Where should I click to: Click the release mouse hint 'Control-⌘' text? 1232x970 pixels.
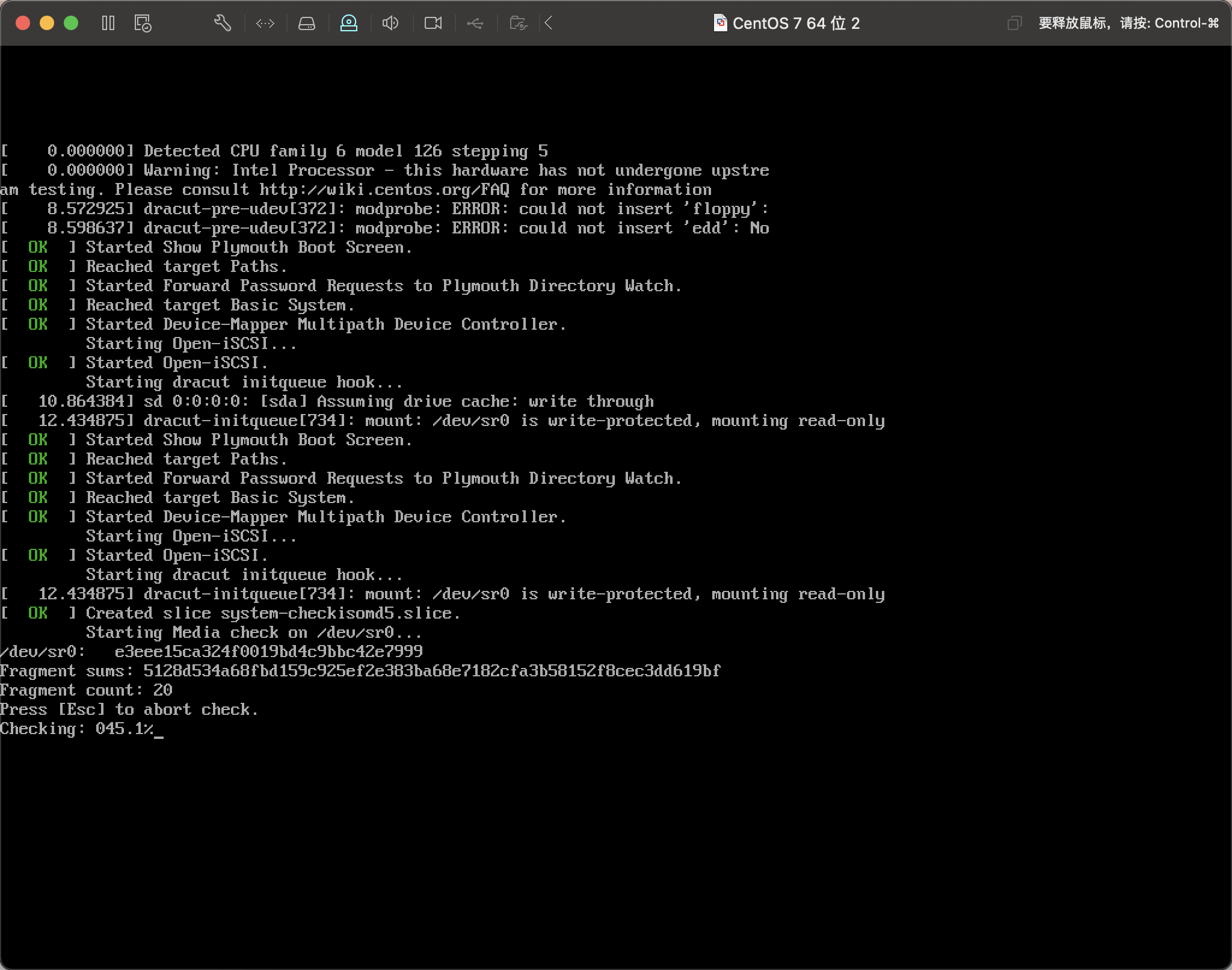pyautogui.click(x=1187, y=23)
